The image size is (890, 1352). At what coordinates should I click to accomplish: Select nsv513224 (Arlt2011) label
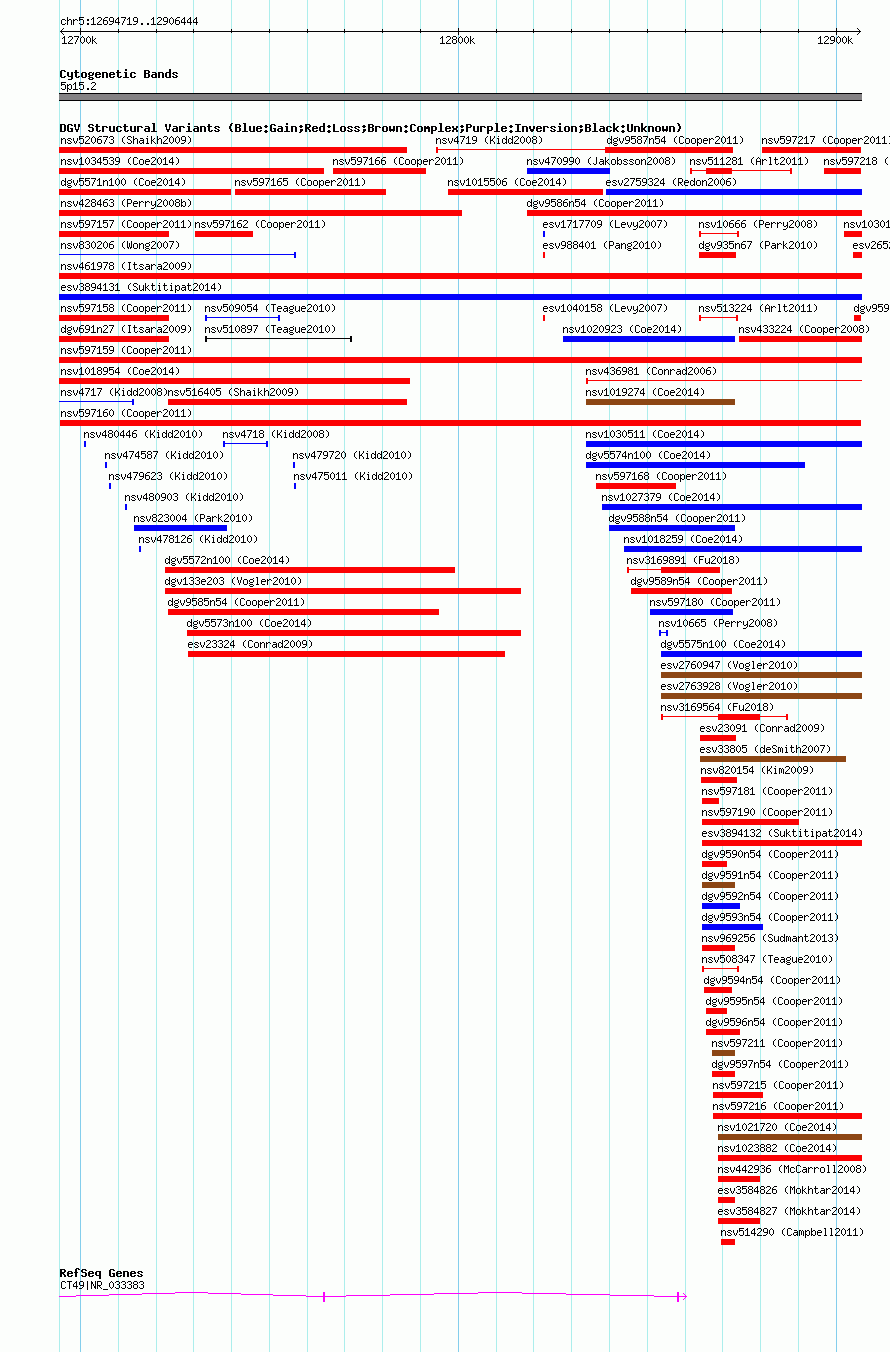tap(758, 308)
